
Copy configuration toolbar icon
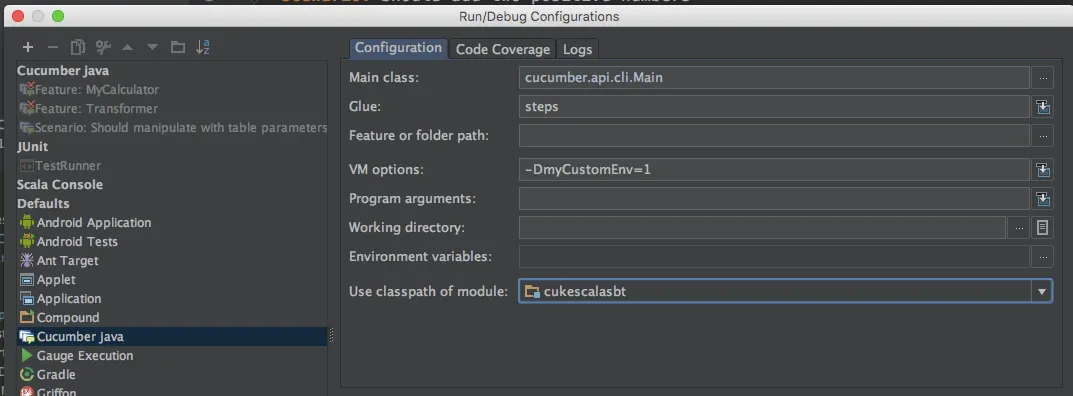(78, 47)
